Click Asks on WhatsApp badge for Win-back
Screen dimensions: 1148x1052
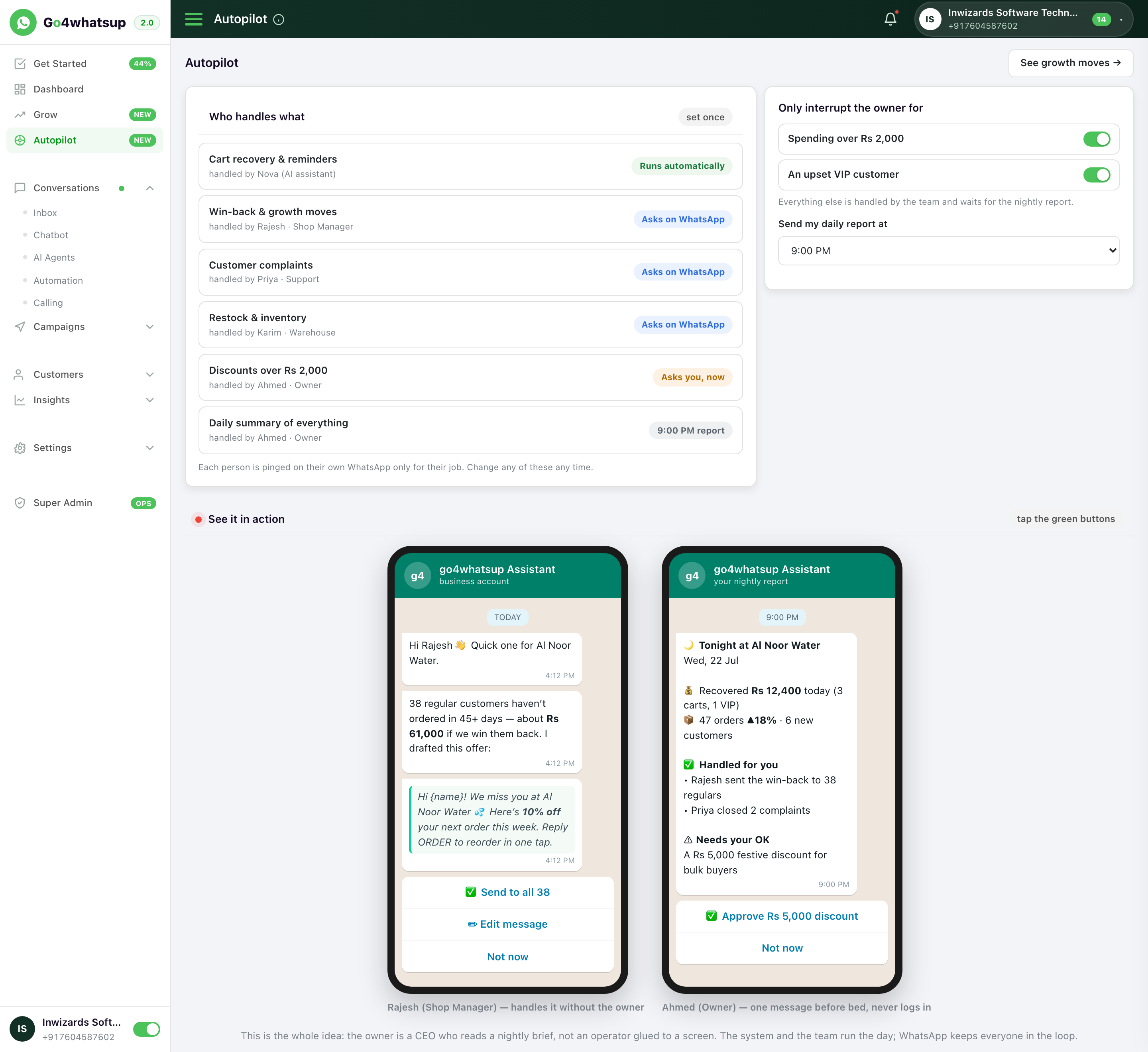[683, 219]
